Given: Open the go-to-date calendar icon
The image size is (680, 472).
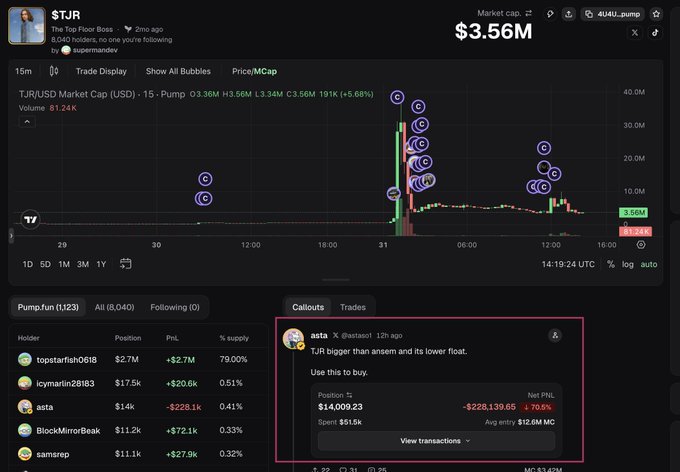Looking at the screenshot, I should (x=126, y=264).
